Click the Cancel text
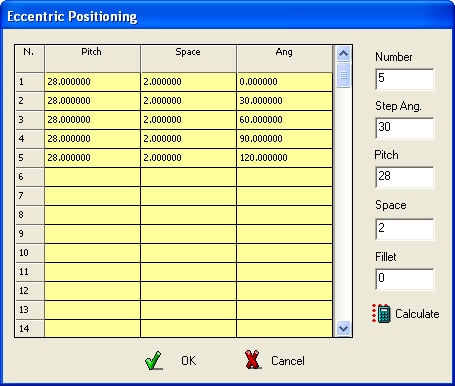 (288, 361)
